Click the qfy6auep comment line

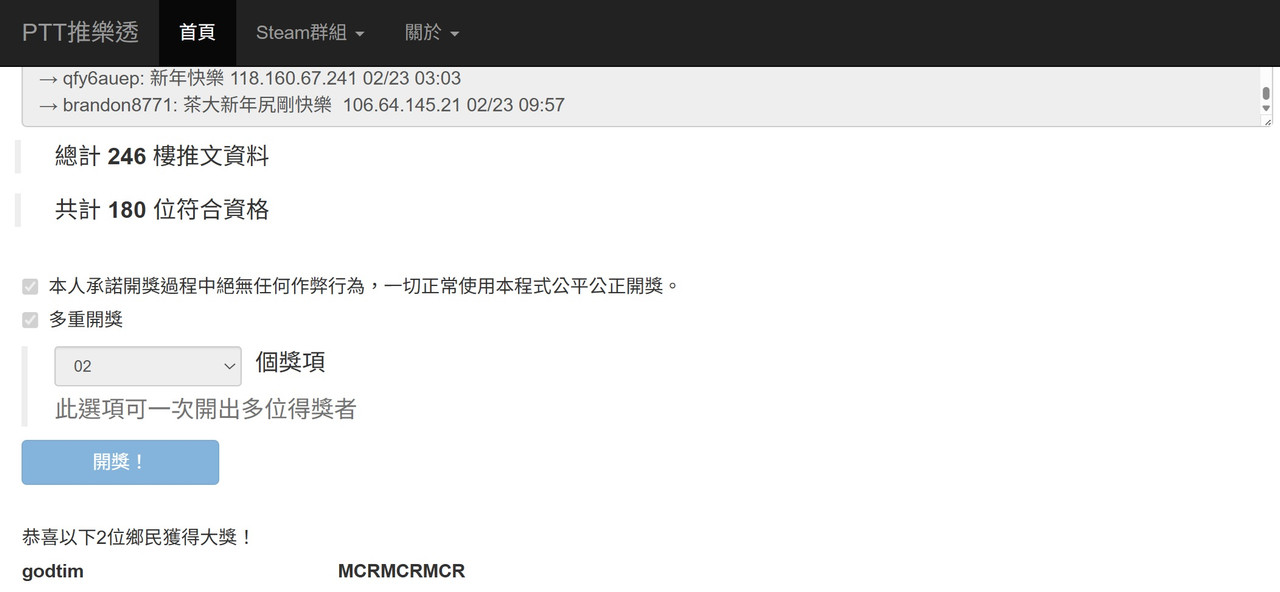pos(249,78)
